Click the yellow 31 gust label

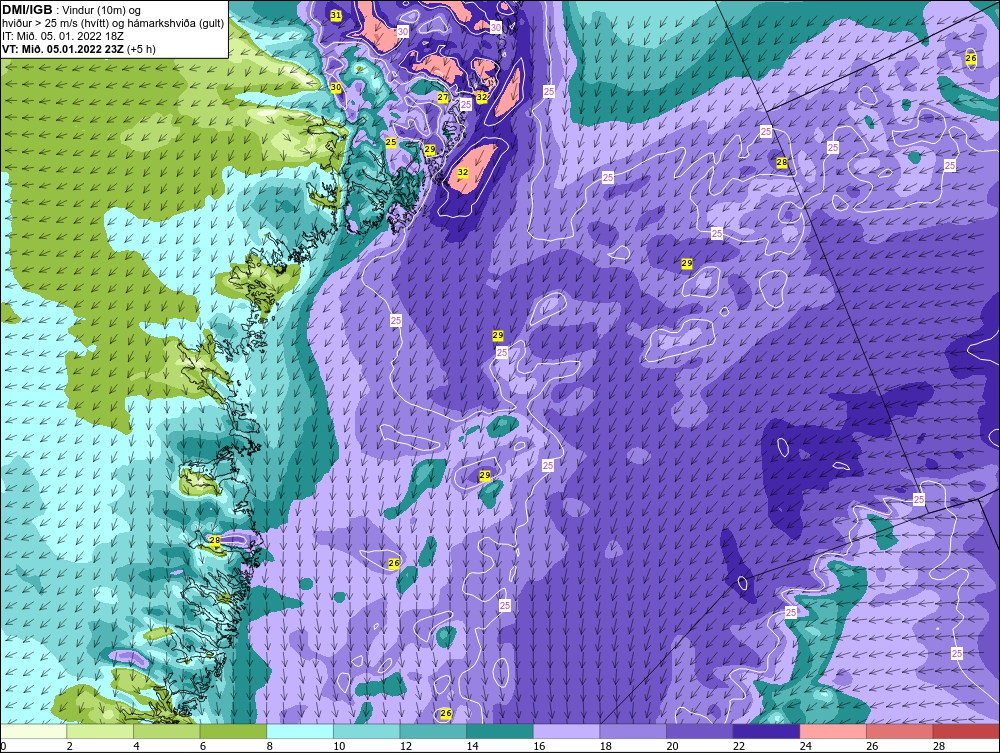click(x=336, y=15)
